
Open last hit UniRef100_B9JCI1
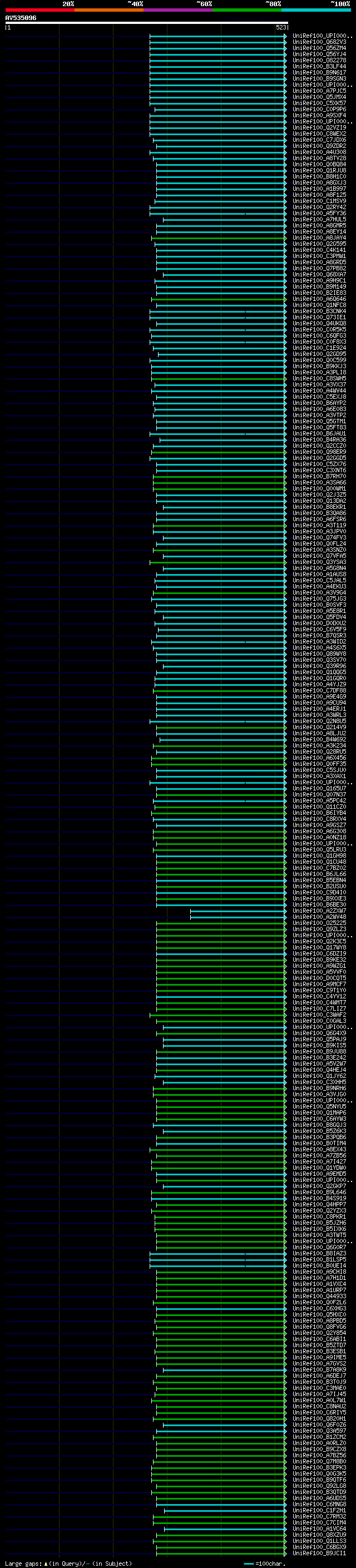(x=319, y=1553)
